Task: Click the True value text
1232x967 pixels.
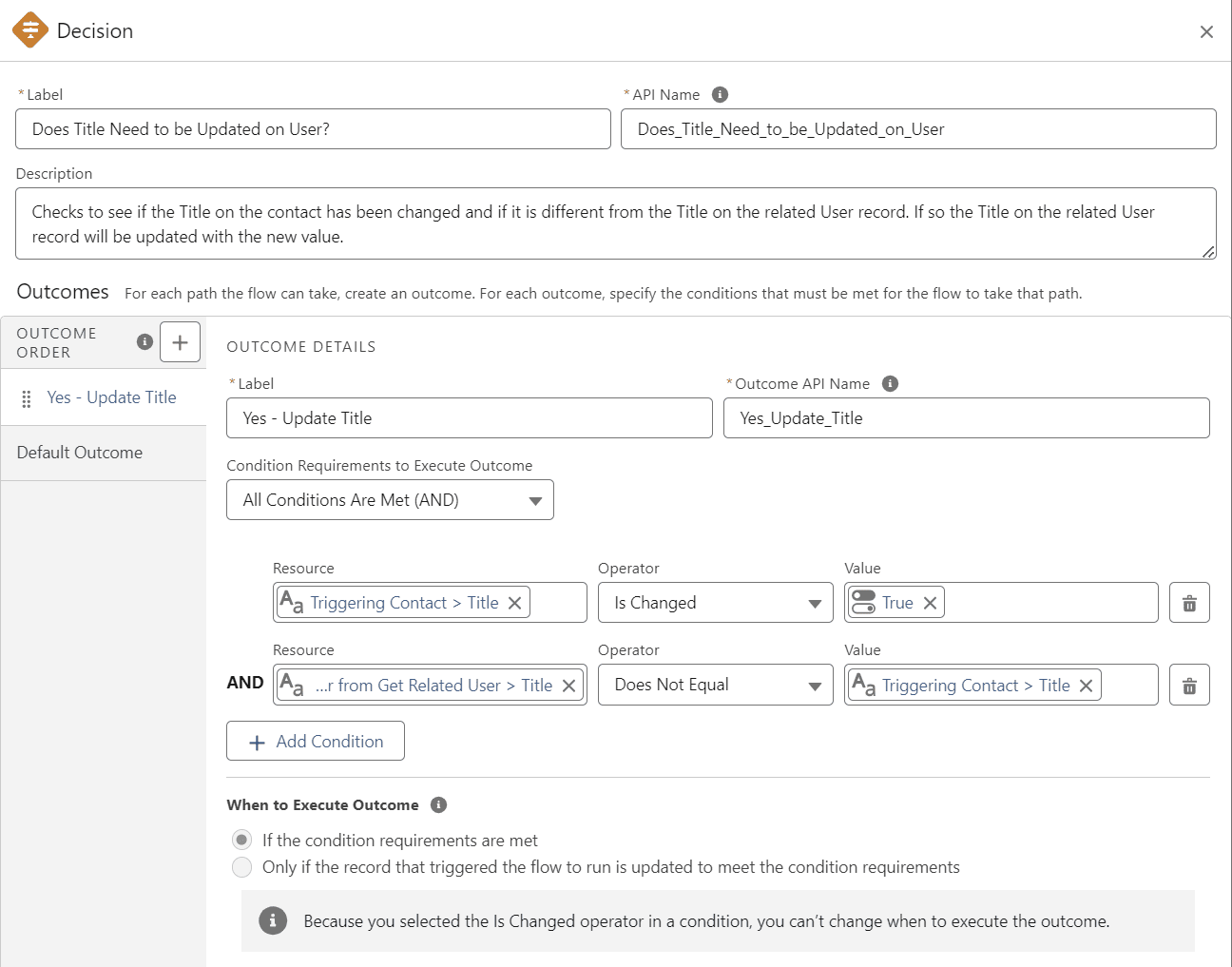Action: tap(897, 603)
